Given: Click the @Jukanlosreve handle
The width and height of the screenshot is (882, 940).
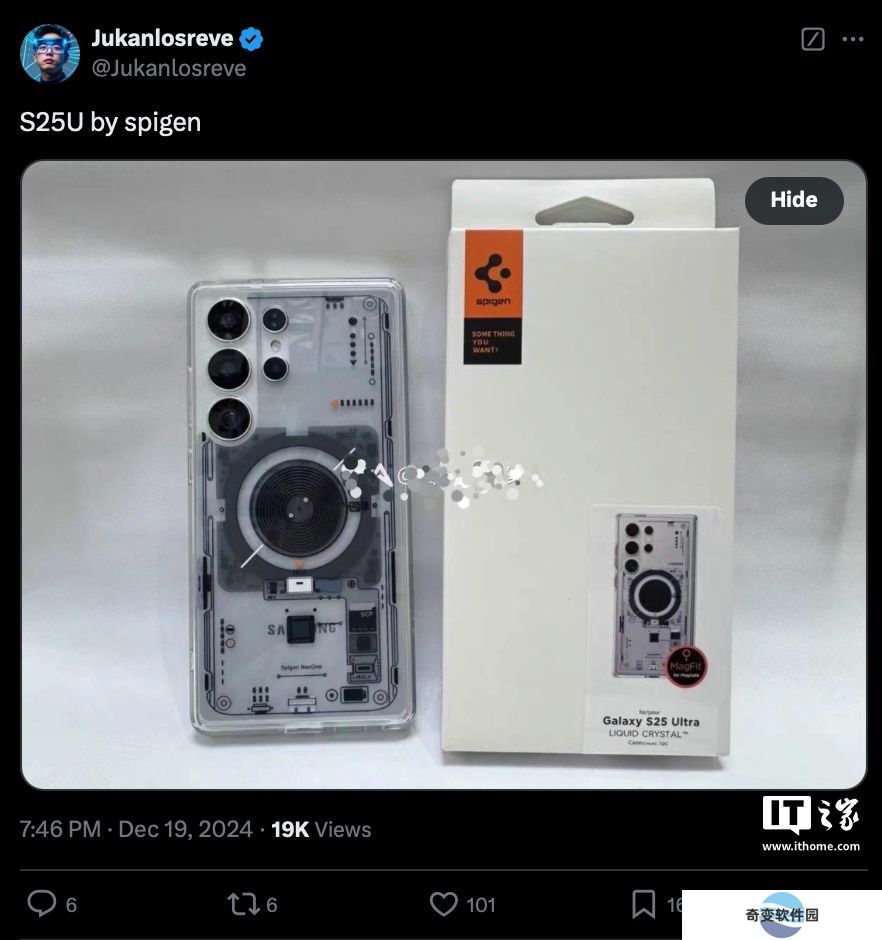Looking at the screenshot, I should (168, 68).
